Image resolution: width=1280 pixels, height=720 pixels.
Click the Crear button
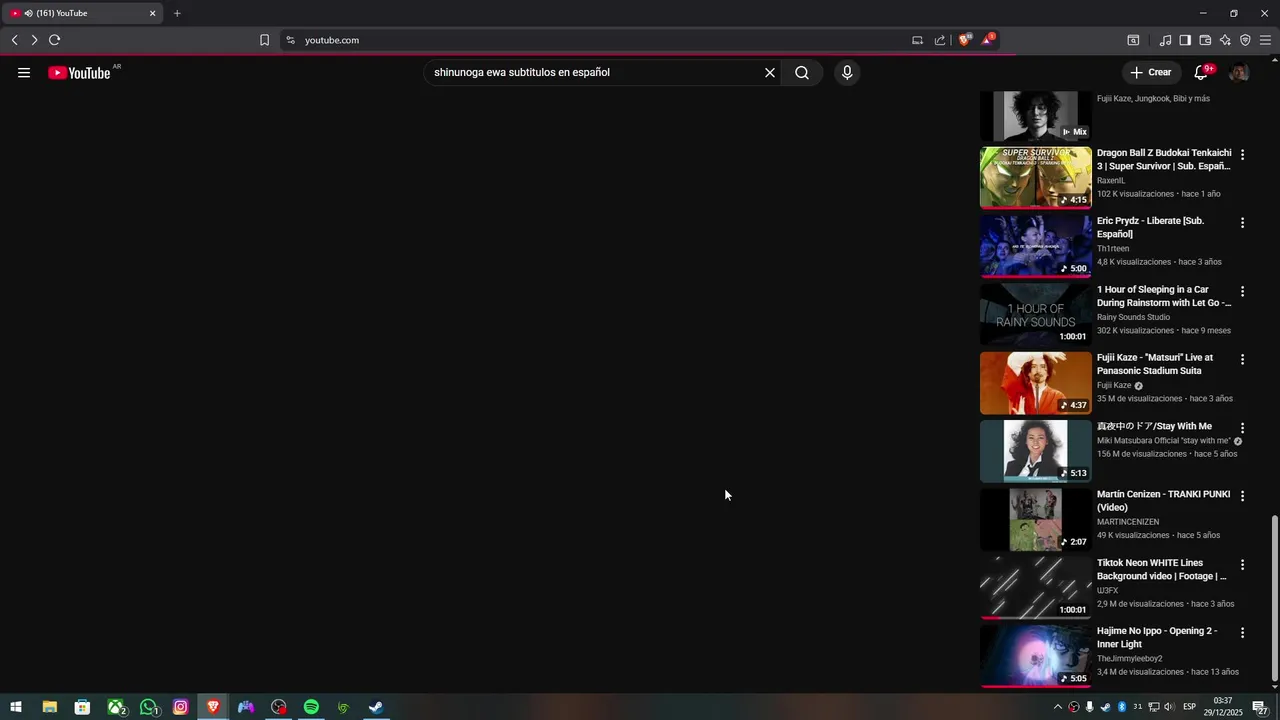[1151, 73]
